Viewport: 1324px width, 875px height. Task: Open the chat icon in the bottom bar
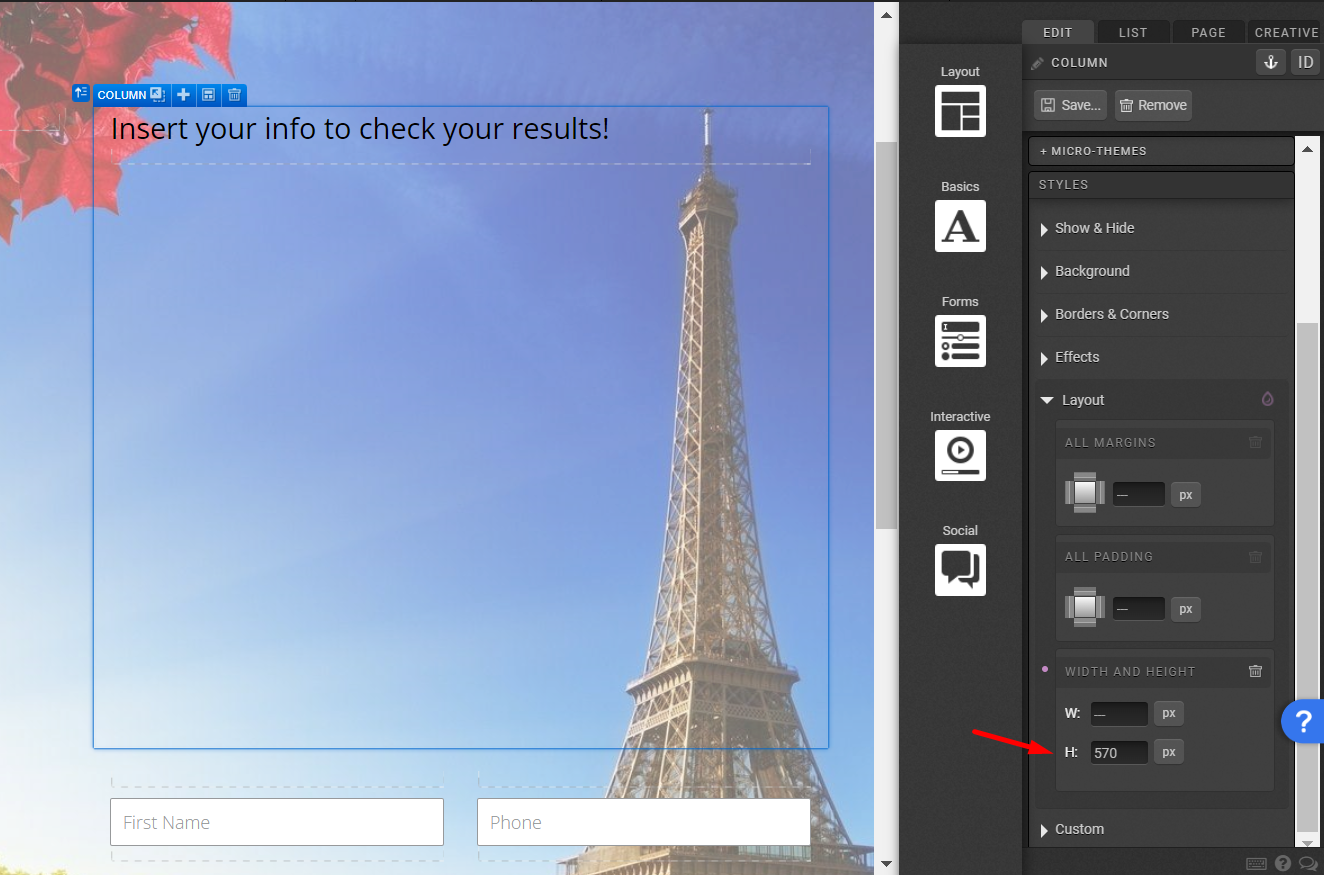pos(1308,864)
